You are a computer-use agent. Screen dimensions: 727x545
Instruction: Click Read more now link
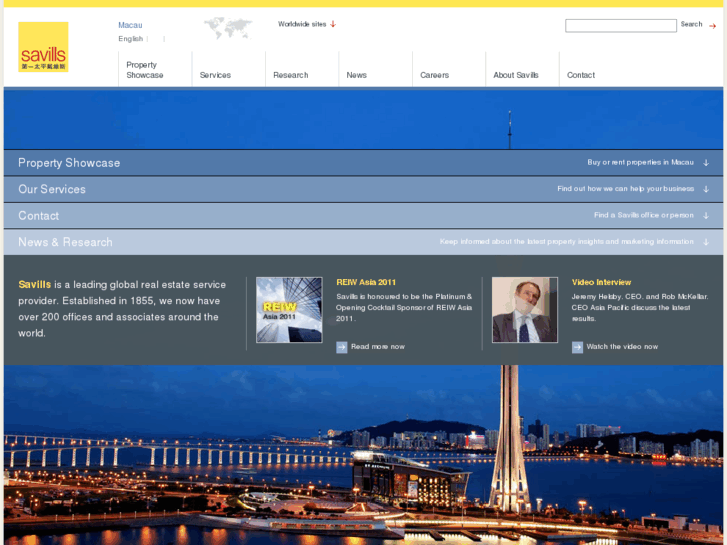point(378,347)
